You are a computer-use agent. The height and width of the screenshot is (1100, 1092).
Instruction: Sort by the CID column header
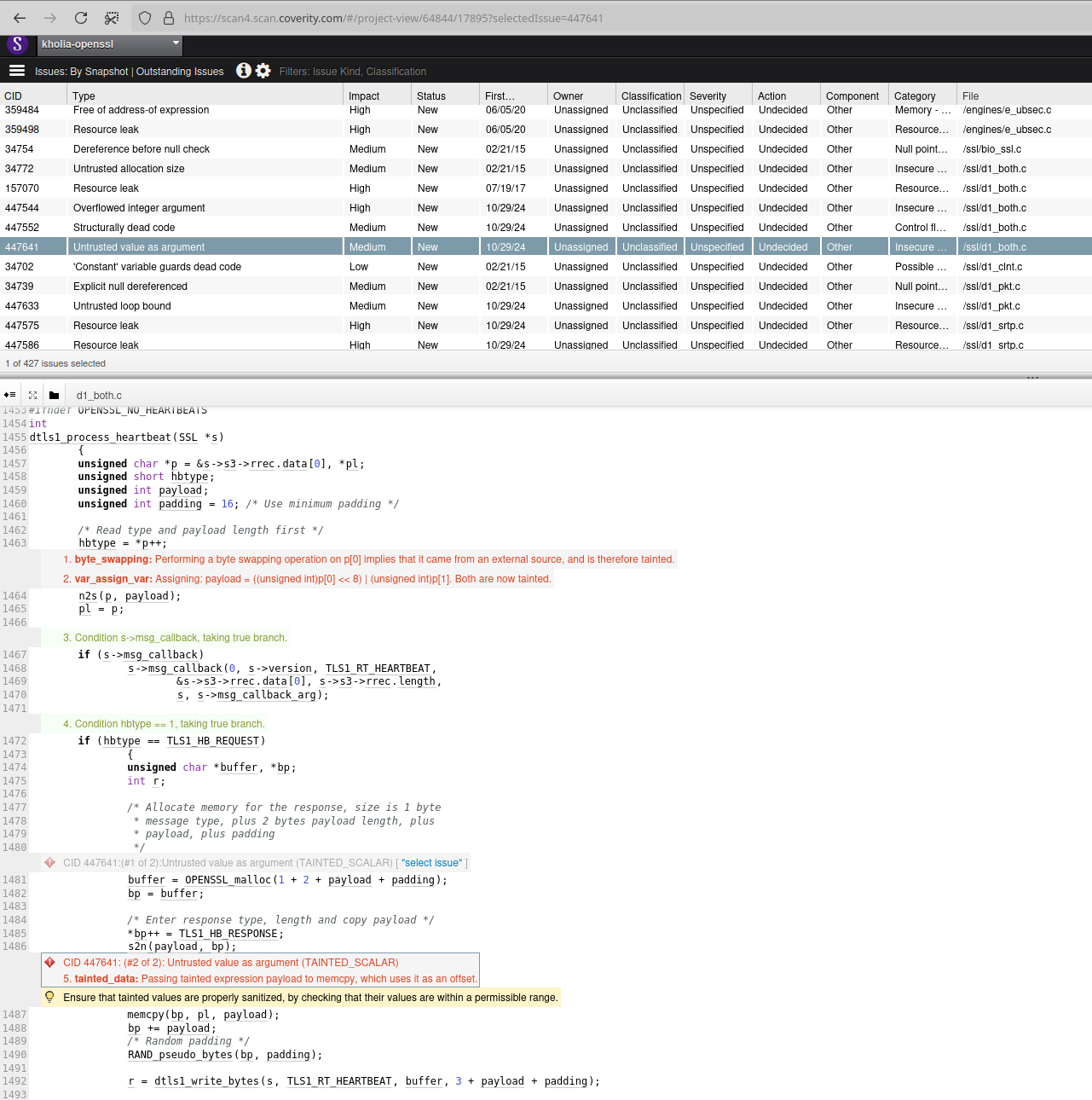[x=34, y=96]
